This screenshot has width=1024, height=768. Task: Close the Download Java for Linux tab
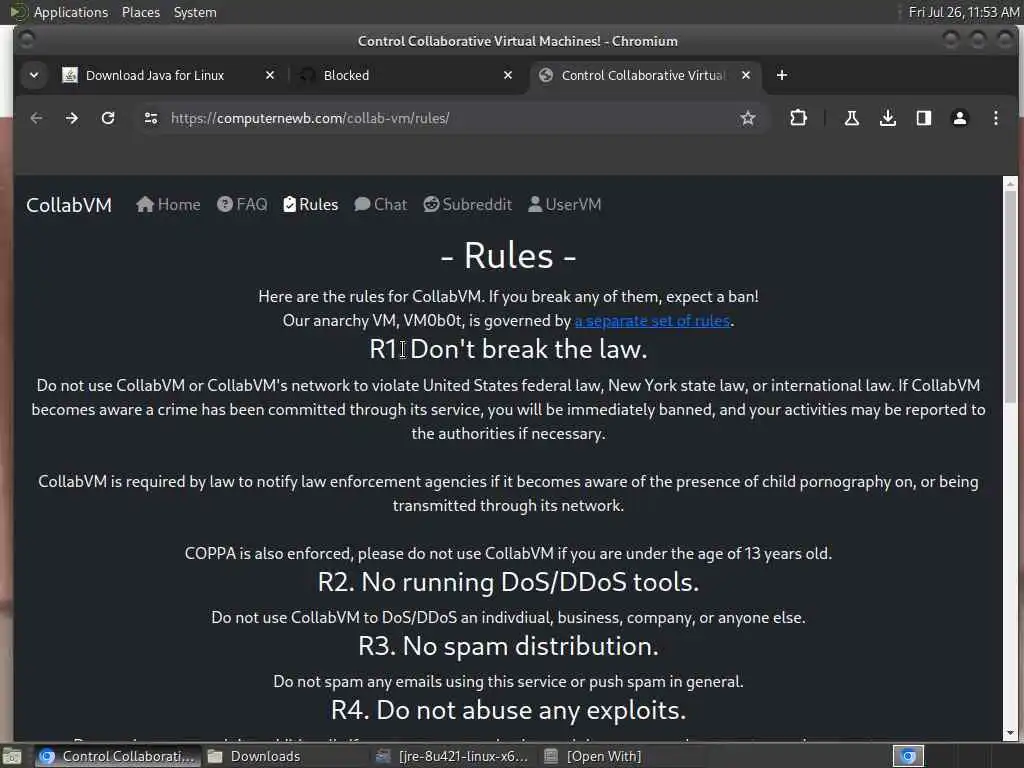(x=270, y=75)
